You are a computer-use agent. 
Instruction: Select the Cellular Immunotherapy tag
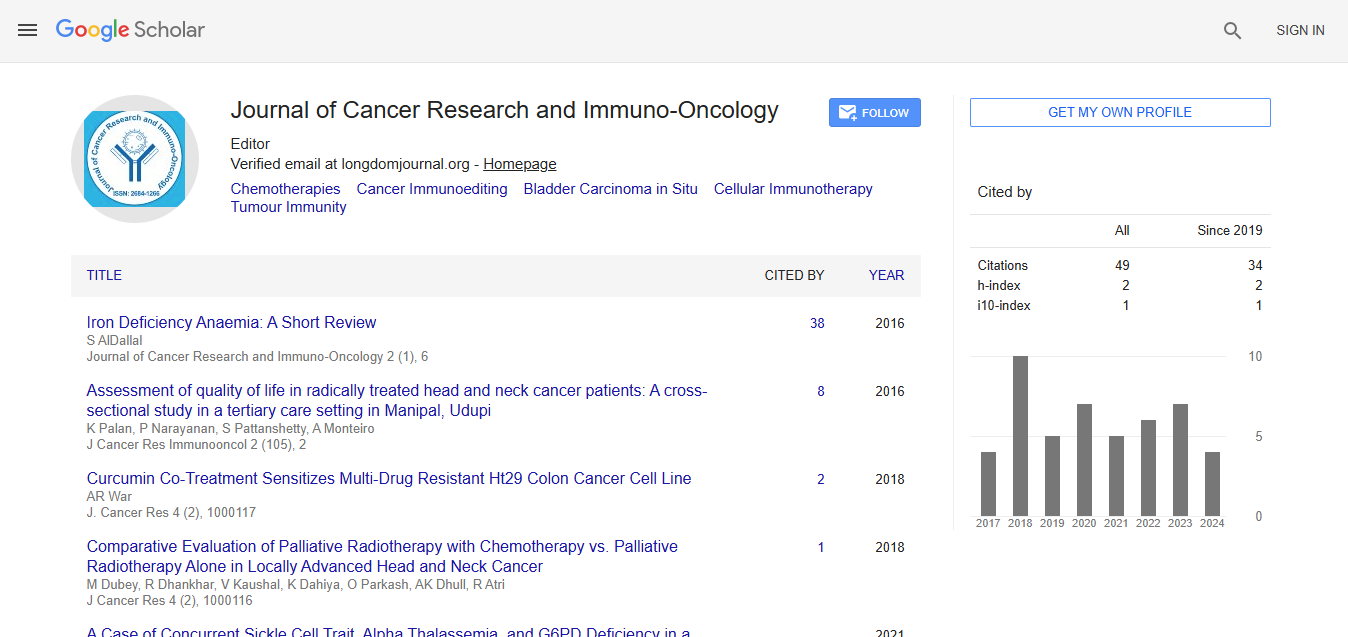click(793, 189)
